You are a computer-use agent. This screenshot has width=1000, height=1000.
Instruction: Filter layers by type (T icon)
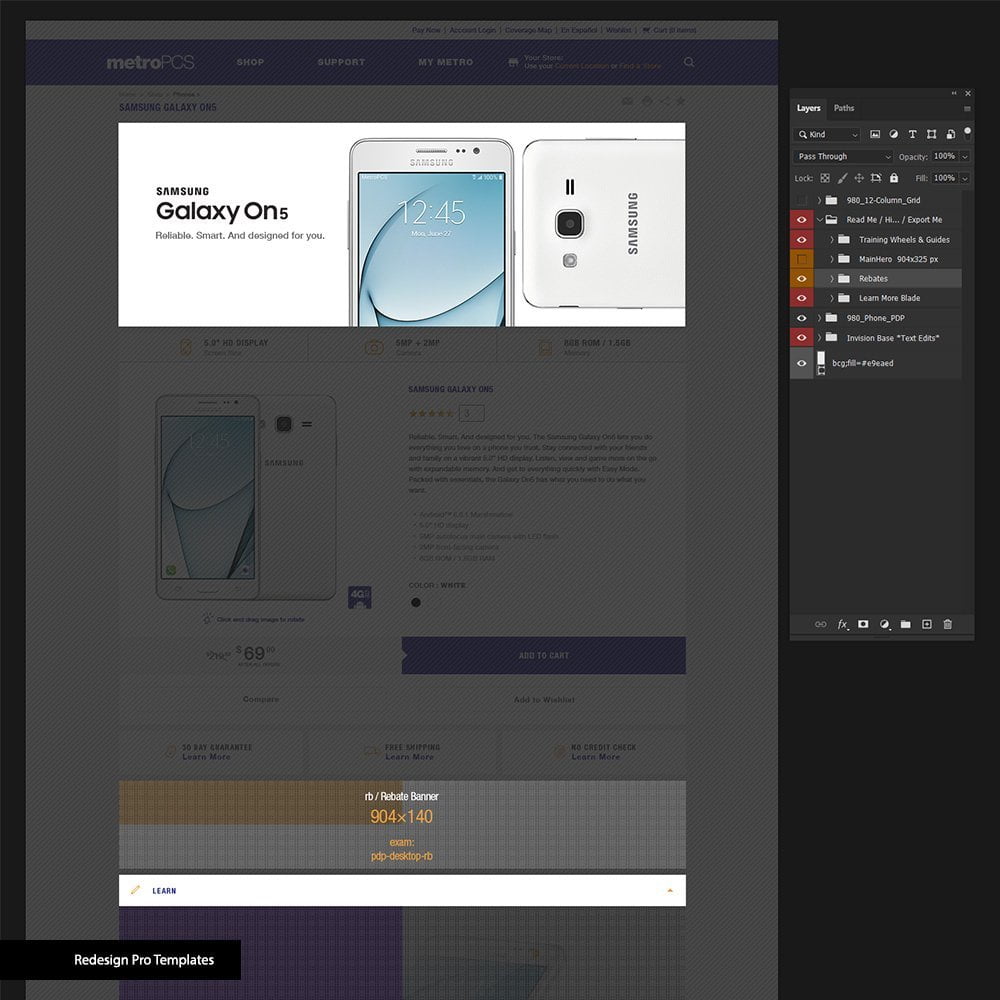[x=912, y=134]
